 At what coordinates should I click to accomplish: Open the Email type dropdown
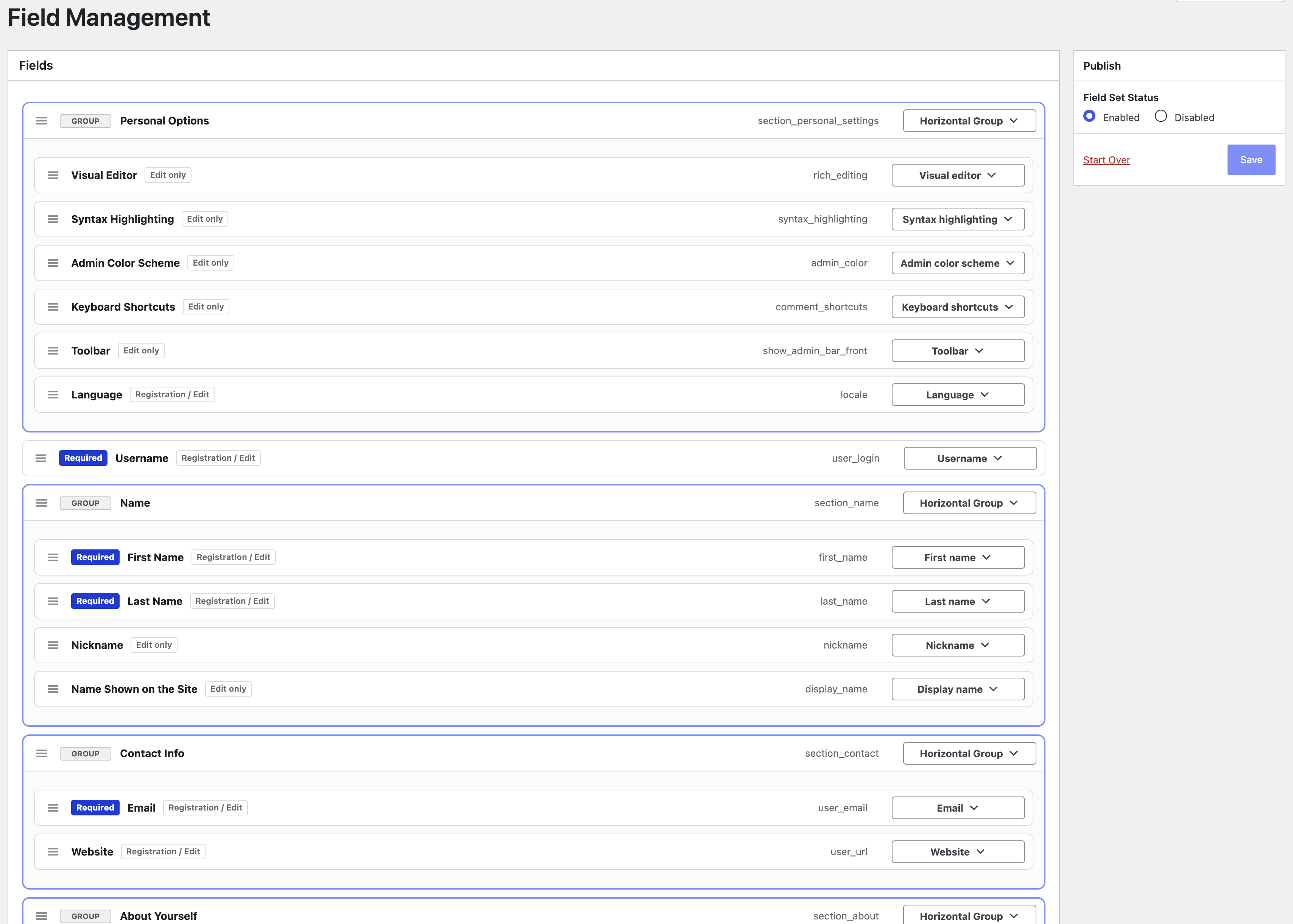(958, 807)
